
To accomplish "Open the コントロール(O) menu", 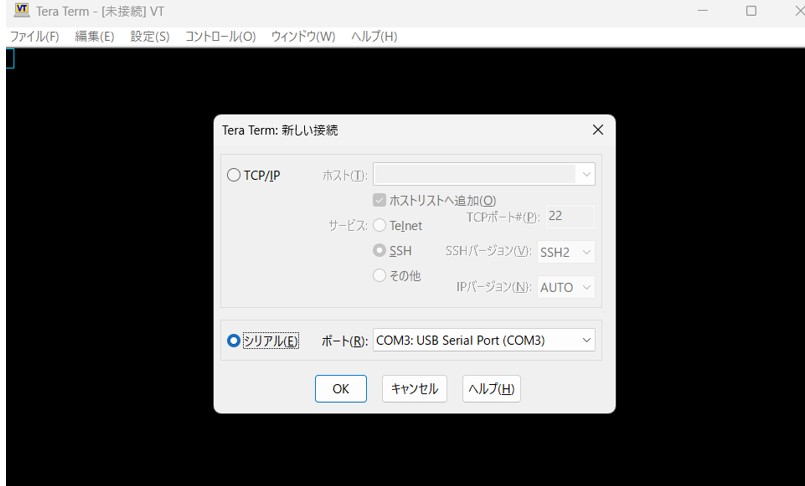I will tap(220, 36).
